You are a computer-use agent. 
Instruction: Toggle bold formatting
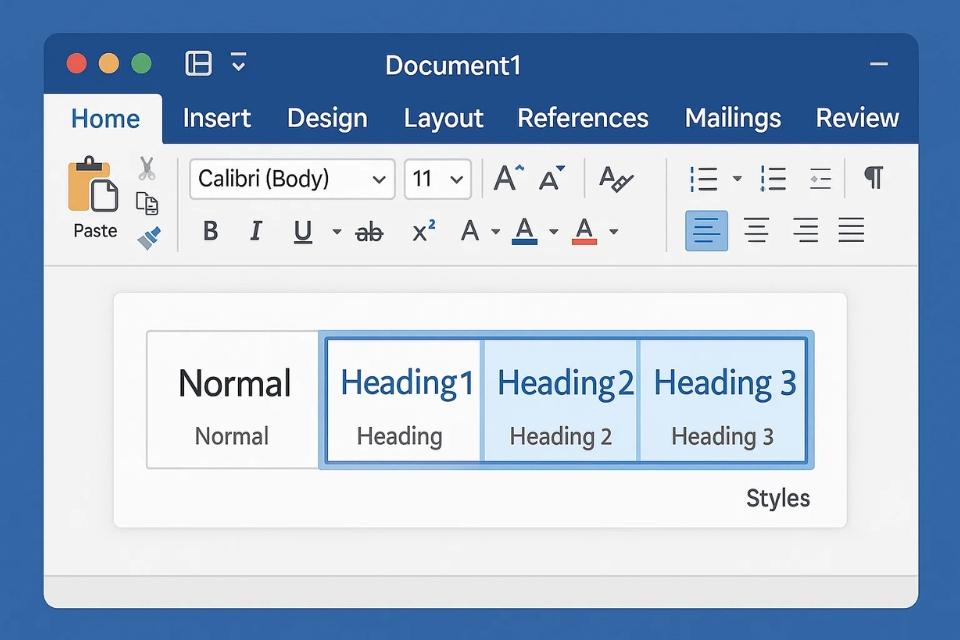[x=211, y=232]
